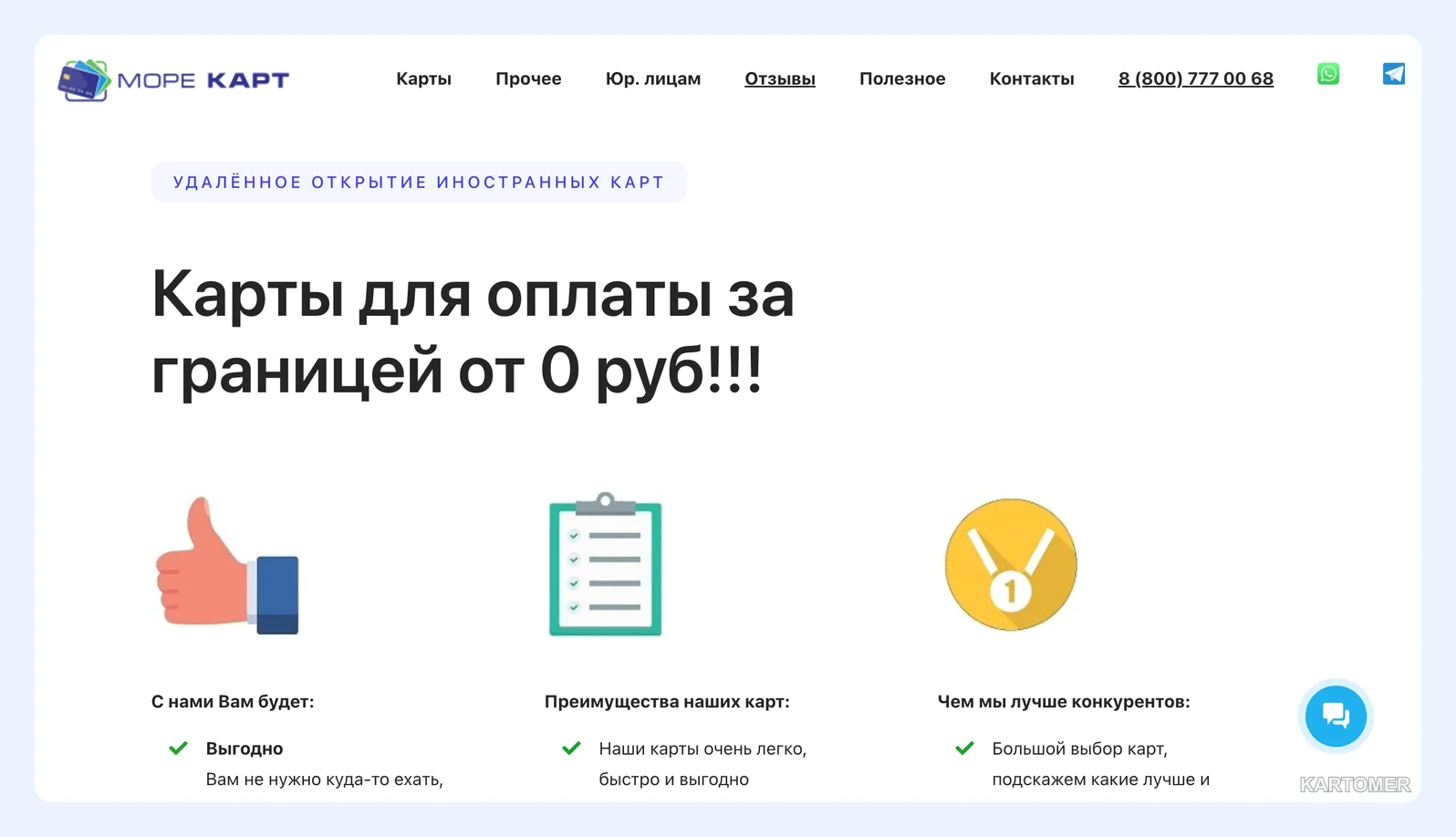
Task: Click headline Карты для оплаты за границей
Action: [x=473, y=332]
